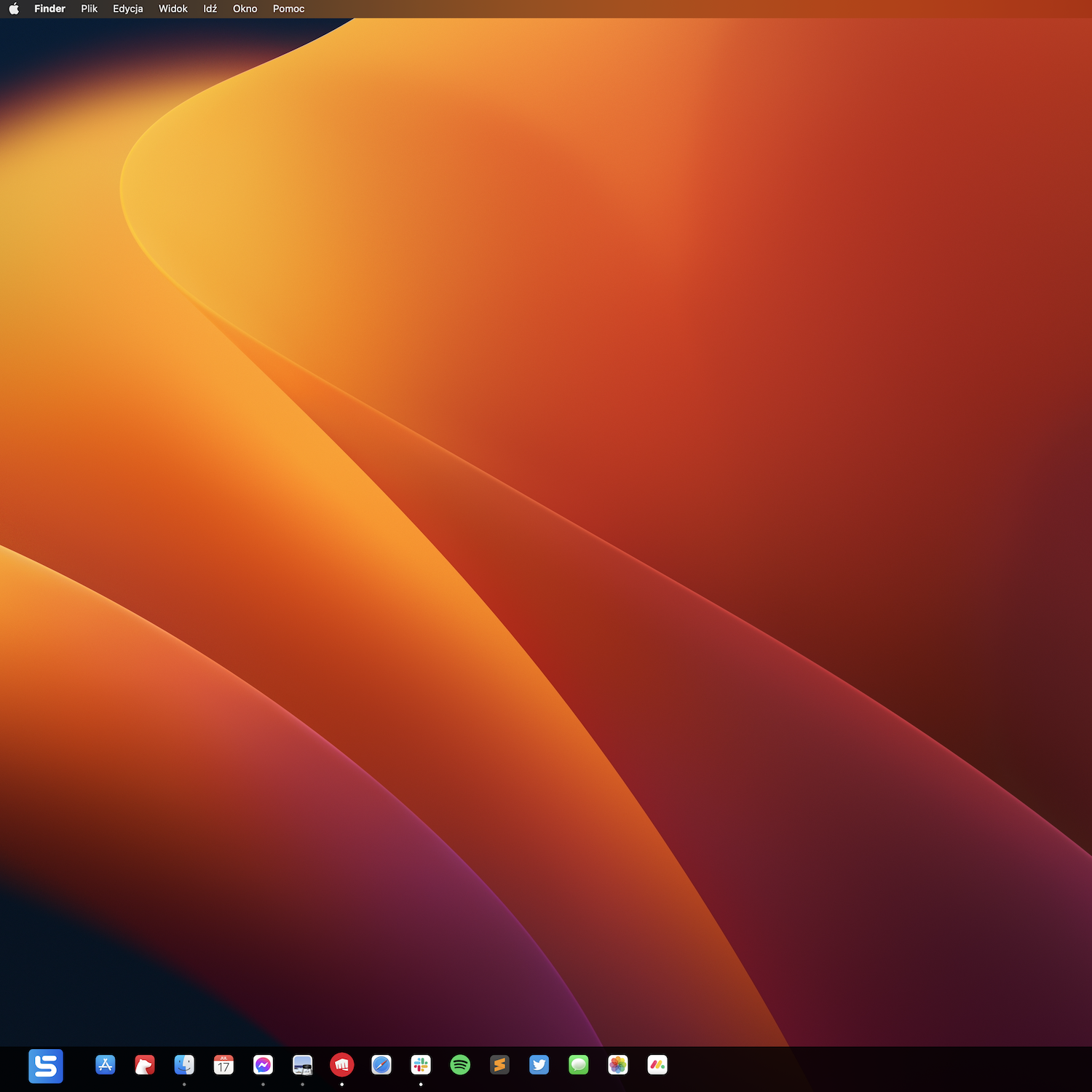1092x1092 pixels.
Task: Click the large blue S app icon
Action: [x=46, y=1066]
